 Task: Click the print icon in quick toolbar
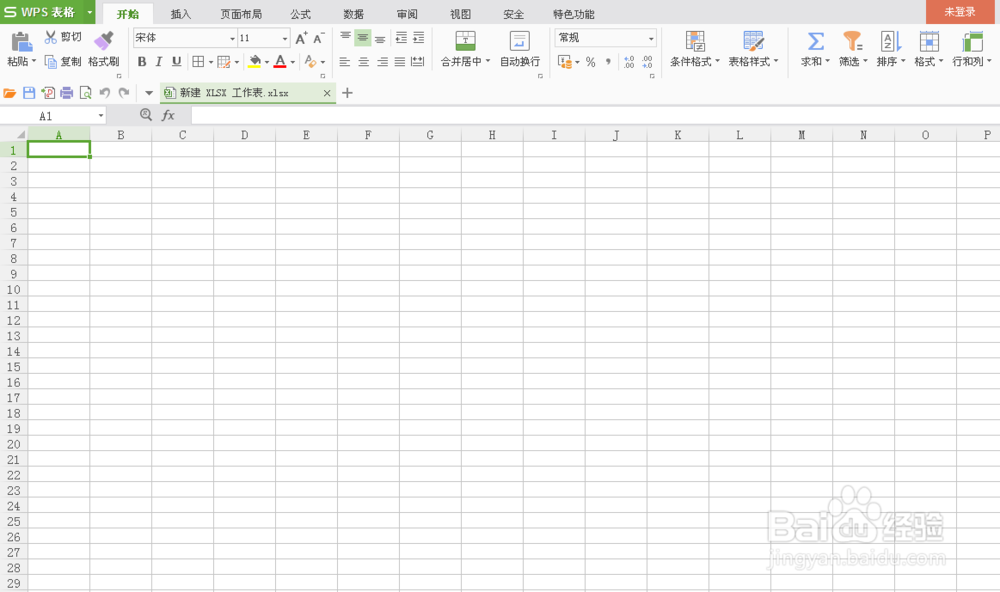pyautogui.click(x=66, y=93)
